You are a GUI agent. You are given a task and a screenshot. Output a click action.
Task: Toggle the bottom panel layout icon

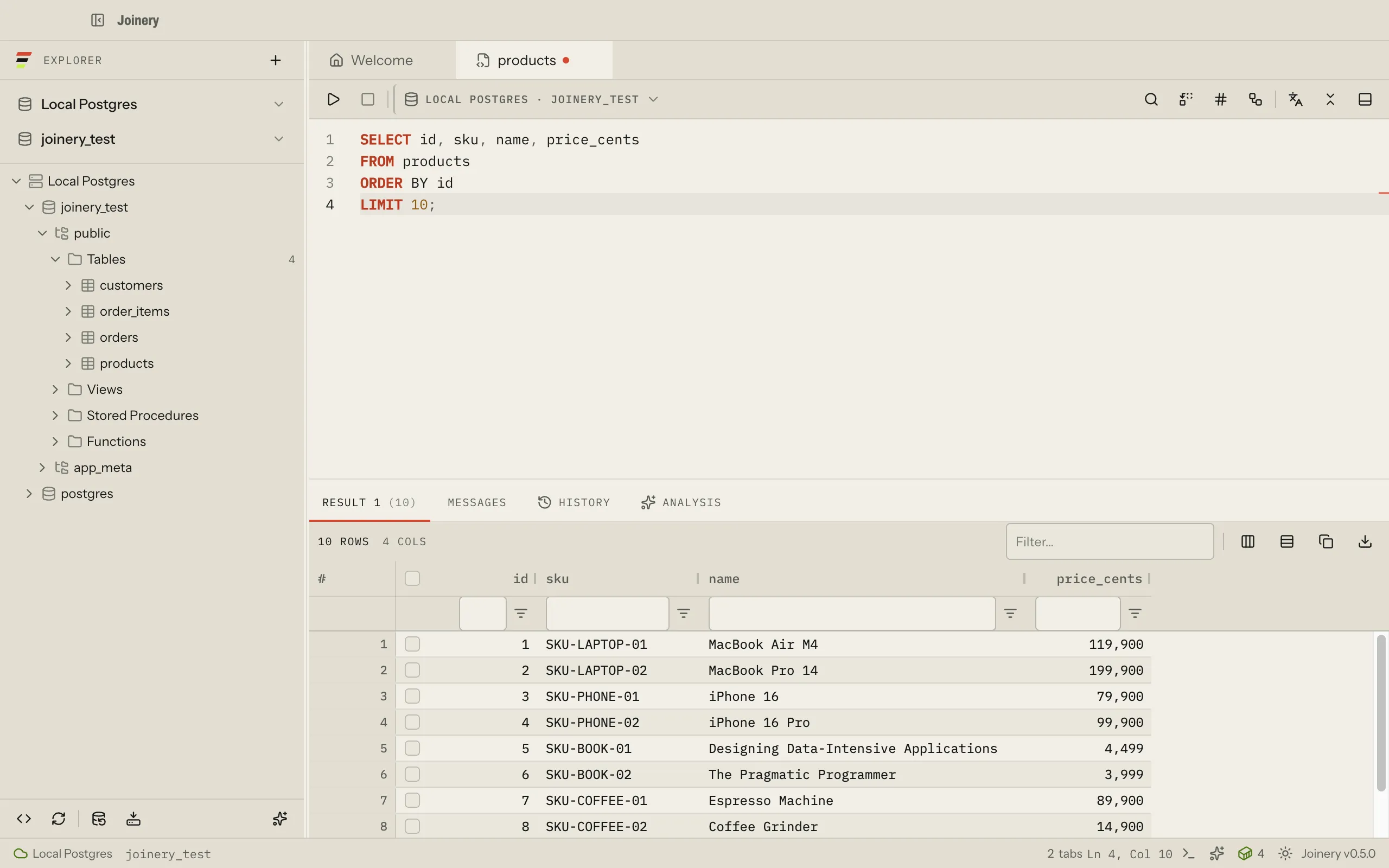1365,99
